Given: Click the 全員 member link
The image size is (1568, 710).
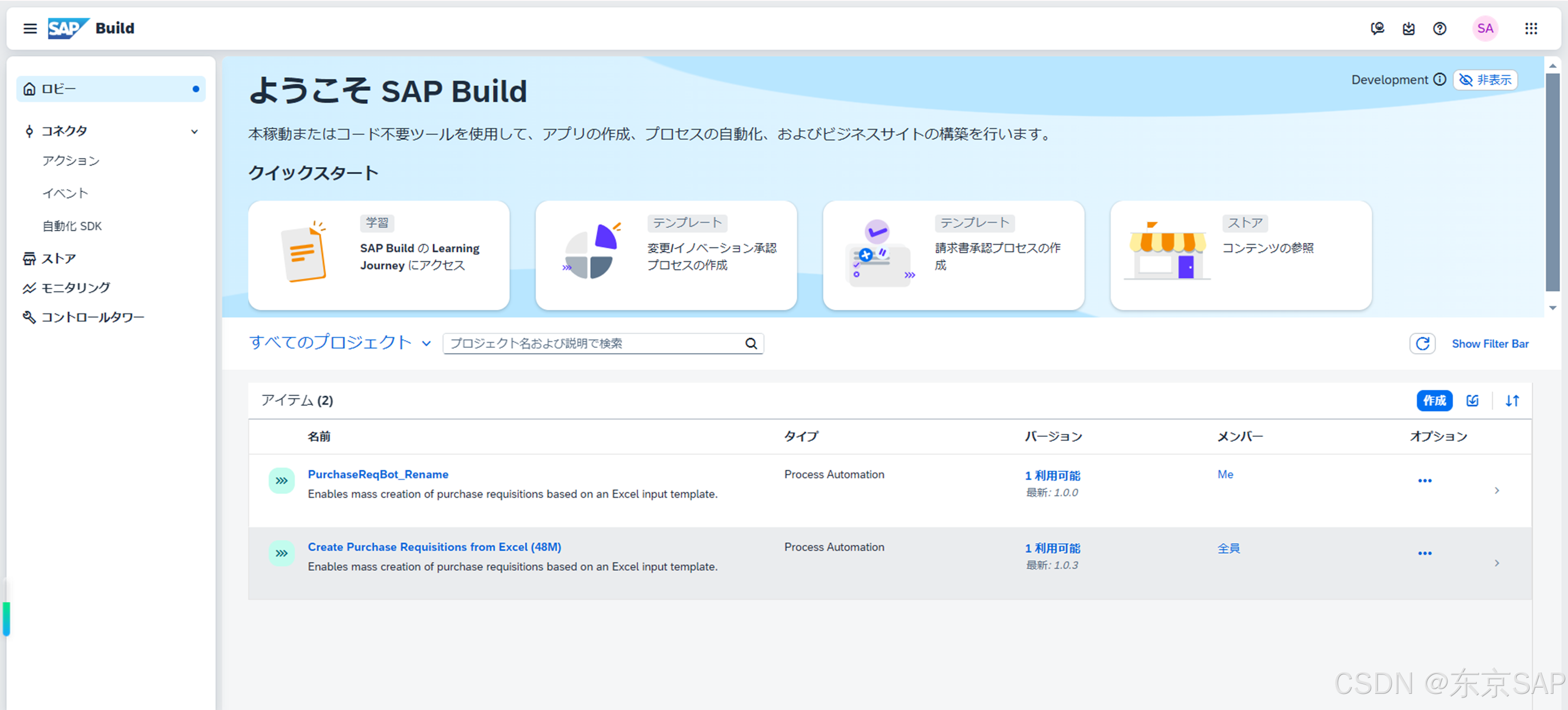Looking at the screenshot, I should tap(1228, 548).
